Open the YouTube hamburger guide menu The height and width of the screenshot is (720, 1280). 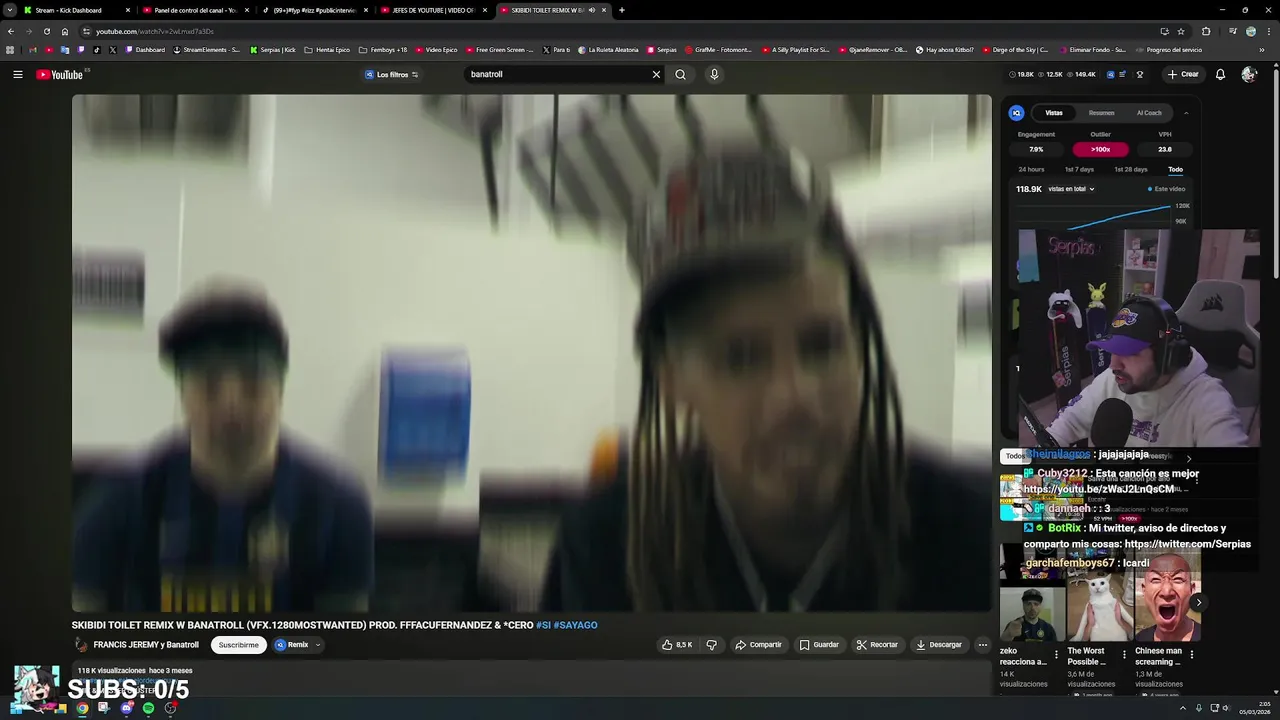pyautogui.click(x=17, y=74)
